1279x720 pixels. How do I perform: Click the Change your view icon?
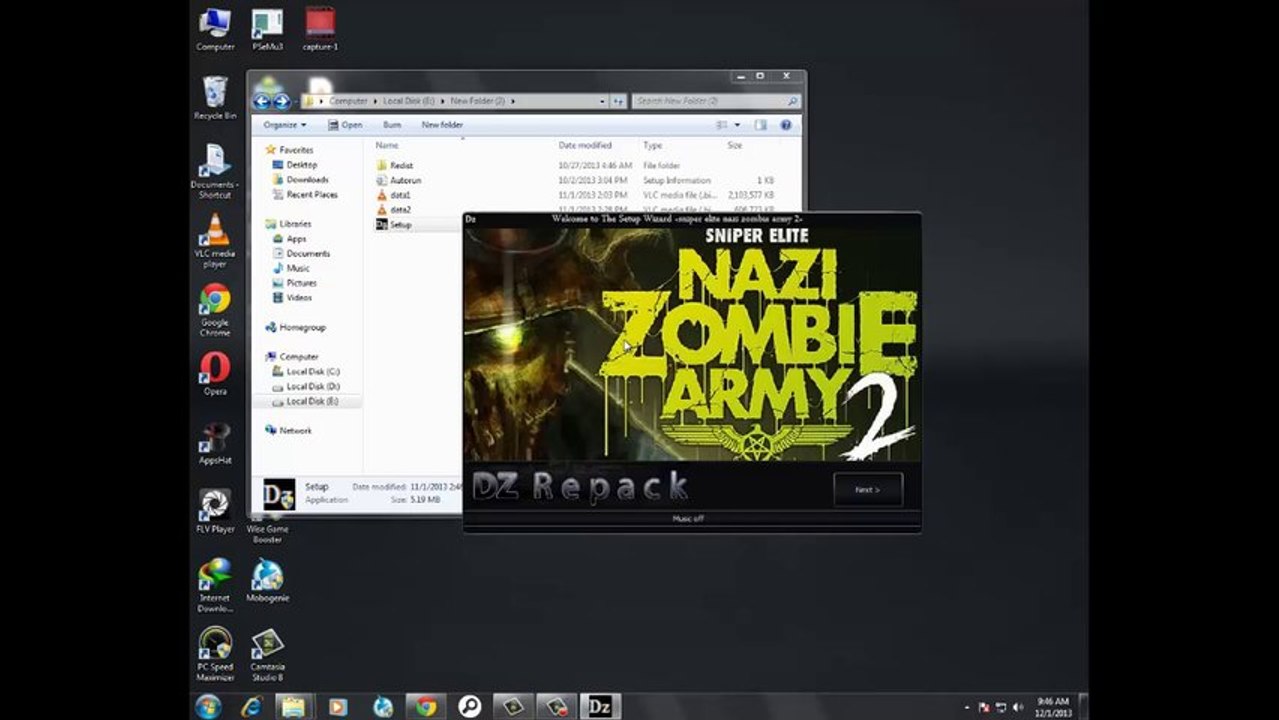(722, 125)
